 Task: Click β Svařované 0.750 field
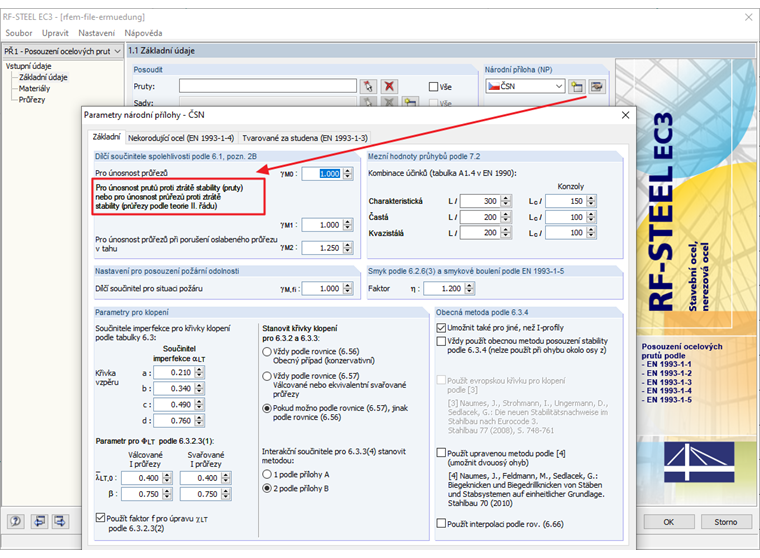[201, 494]
